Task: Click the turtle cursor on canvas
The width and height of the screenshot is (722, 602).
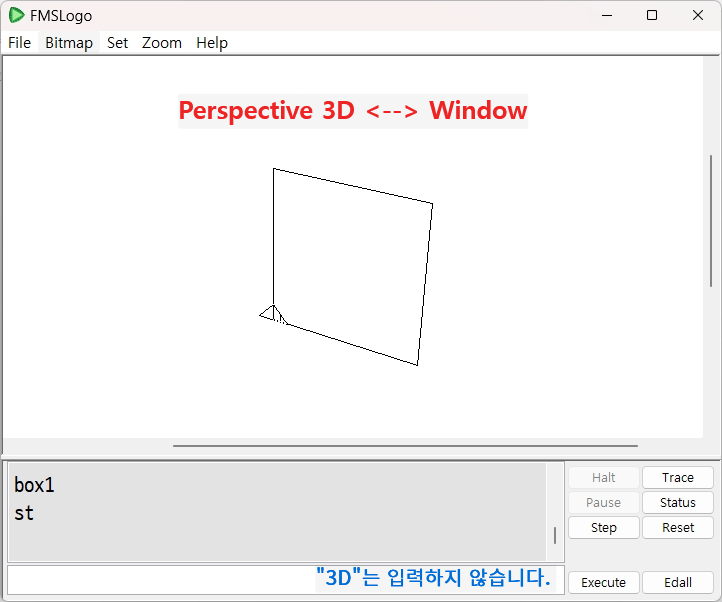Action: [273, 315]
